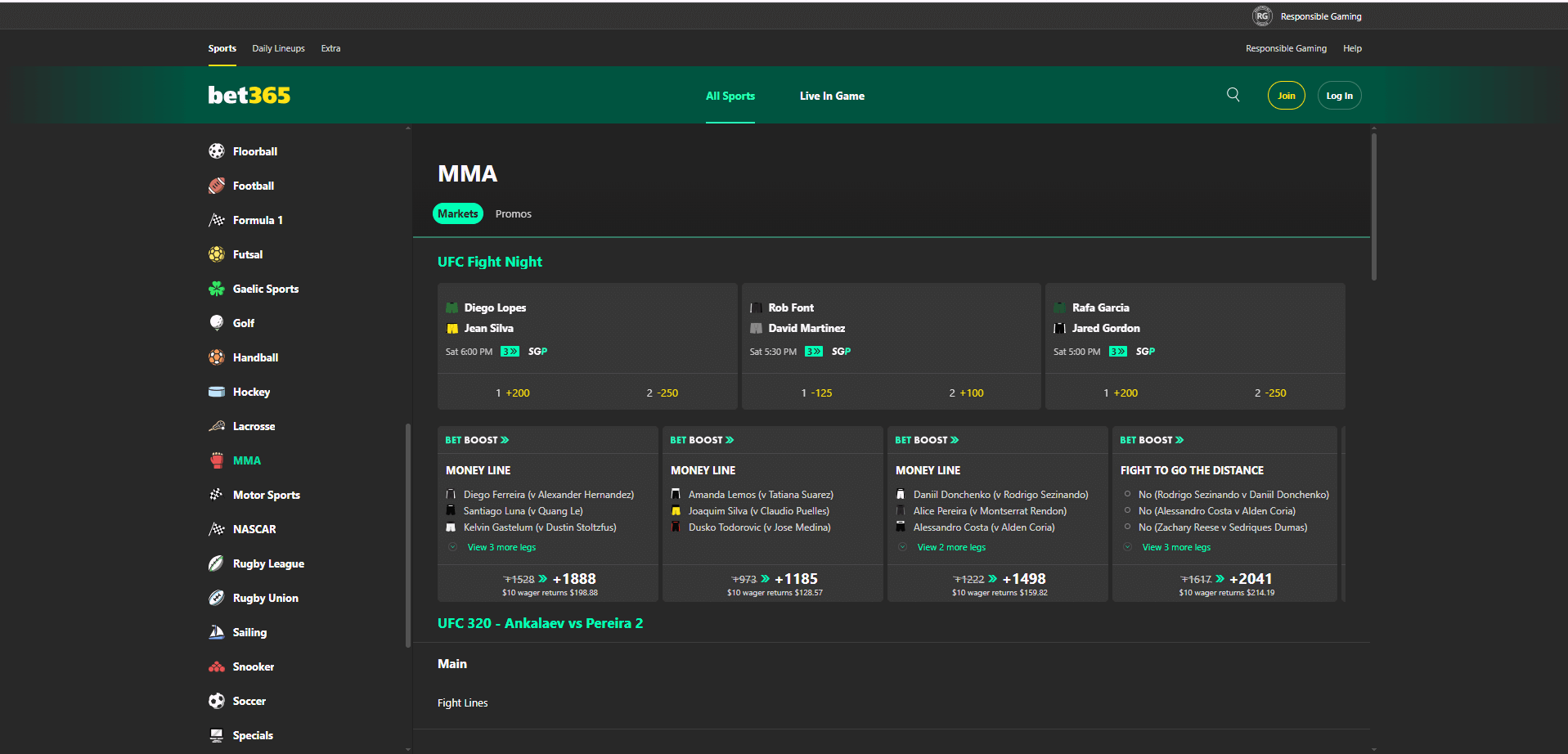The height and width of the screenshot is (754, 1568).
Task: Expand View 2 more legs in Donchenko boost
Action: click(x=951, y=547)
